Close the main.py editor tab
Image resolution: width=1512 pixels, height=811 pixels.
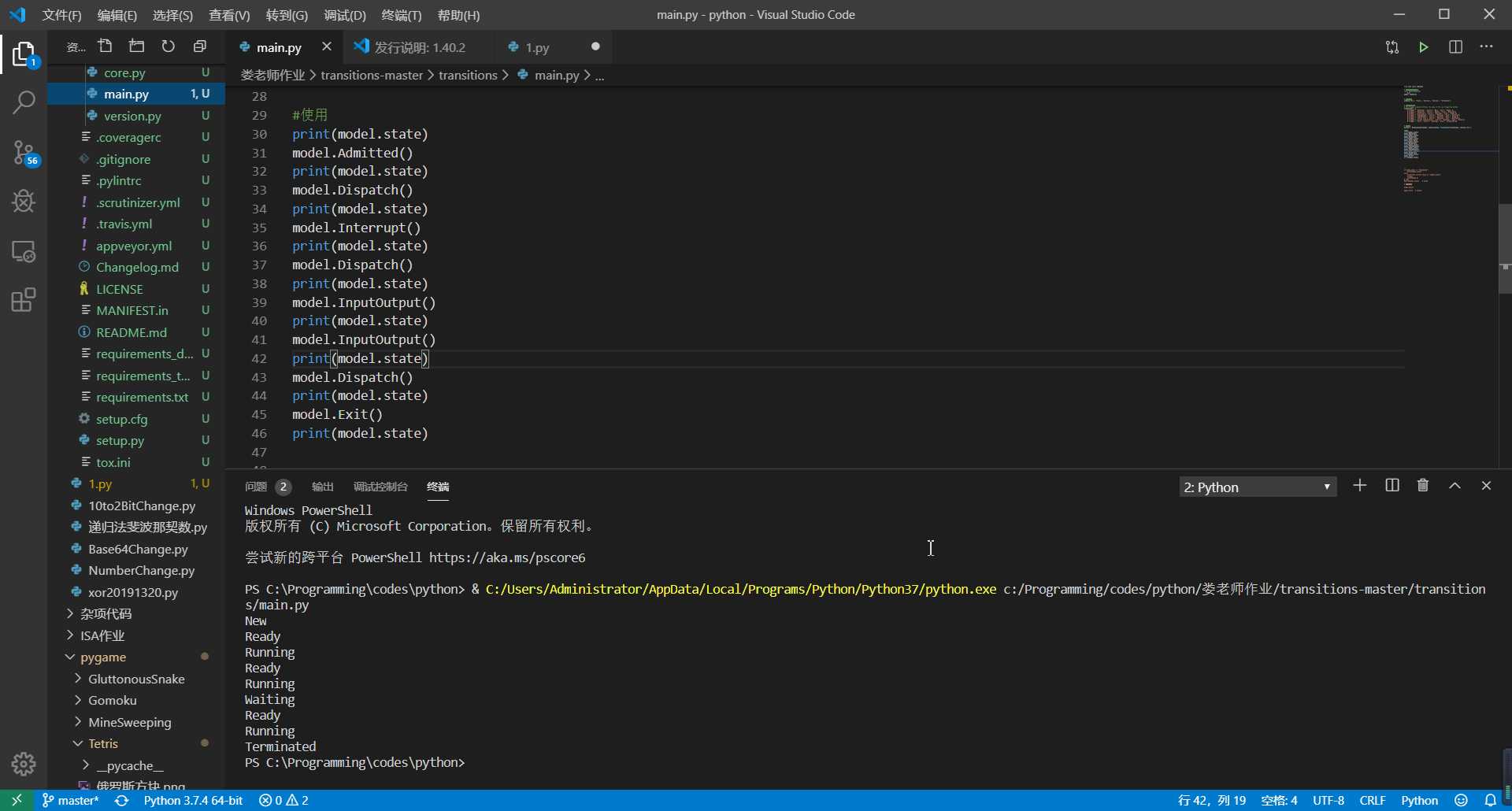point(327,47)
